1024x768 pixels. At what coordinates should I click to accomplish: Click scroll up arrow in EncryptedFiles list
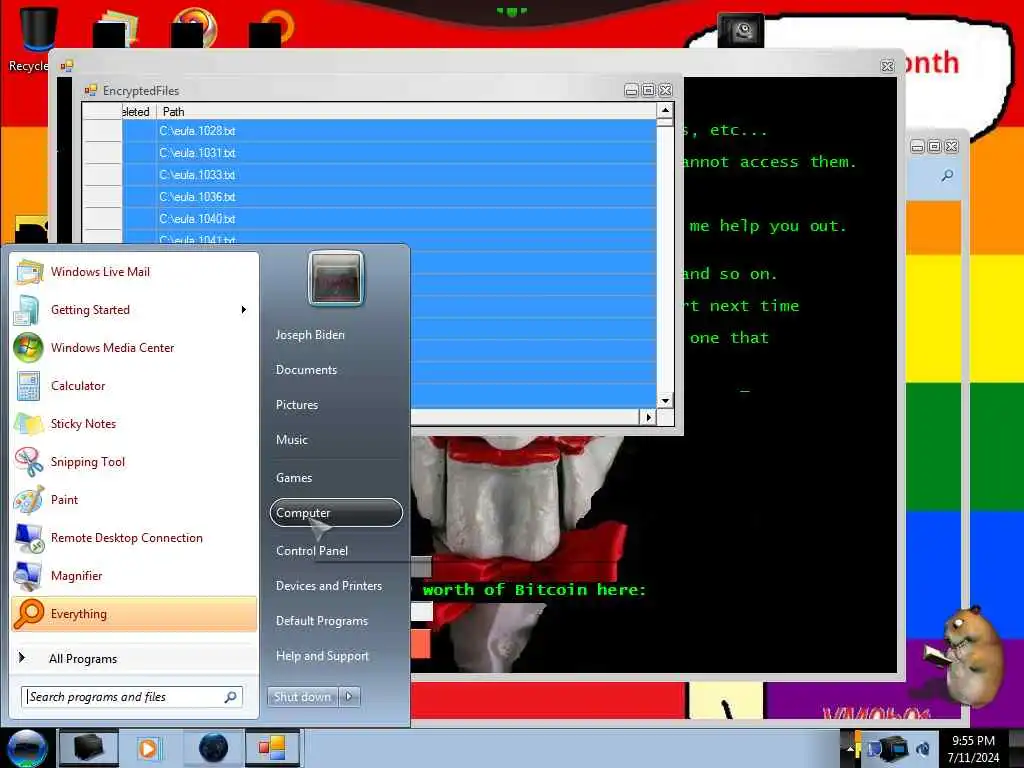(665, 110)
